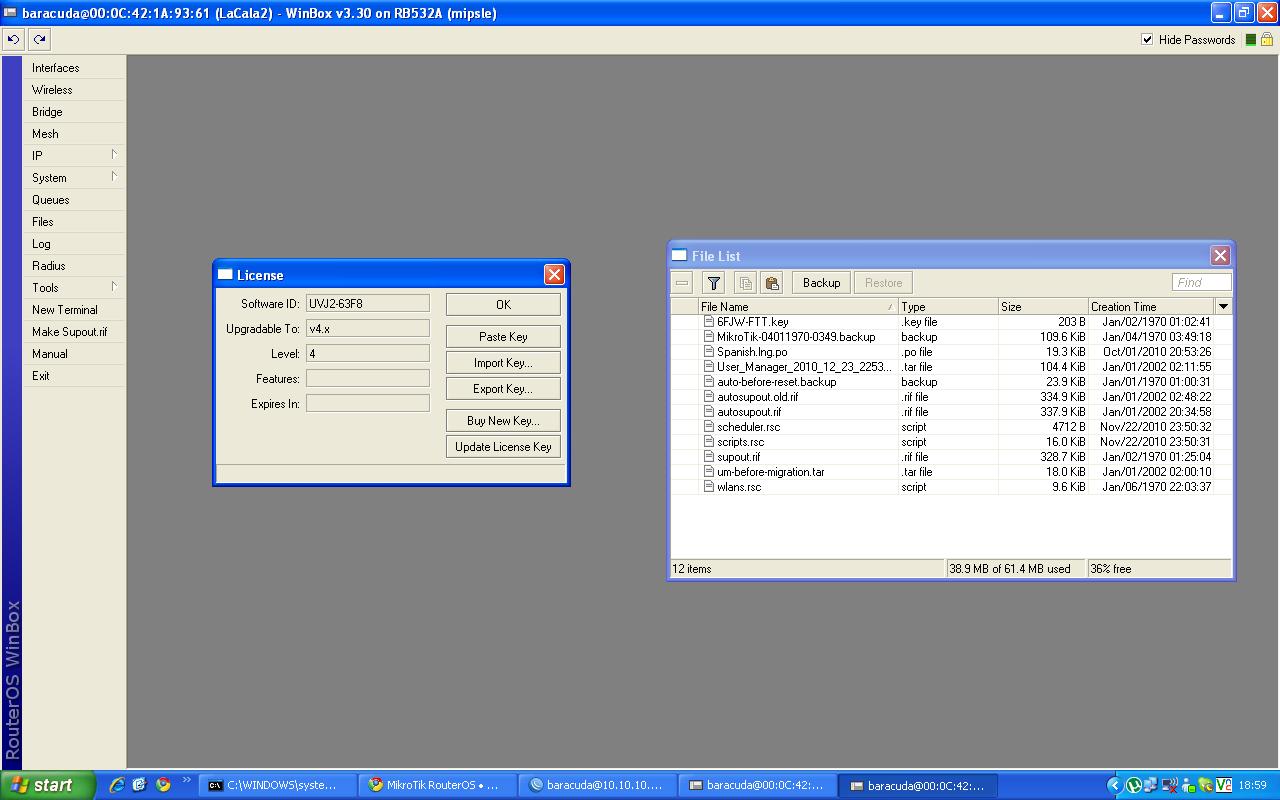
Task: Switch to the C:\WINDOWS command prompt taskbar button
Action: tap(279, 785)
